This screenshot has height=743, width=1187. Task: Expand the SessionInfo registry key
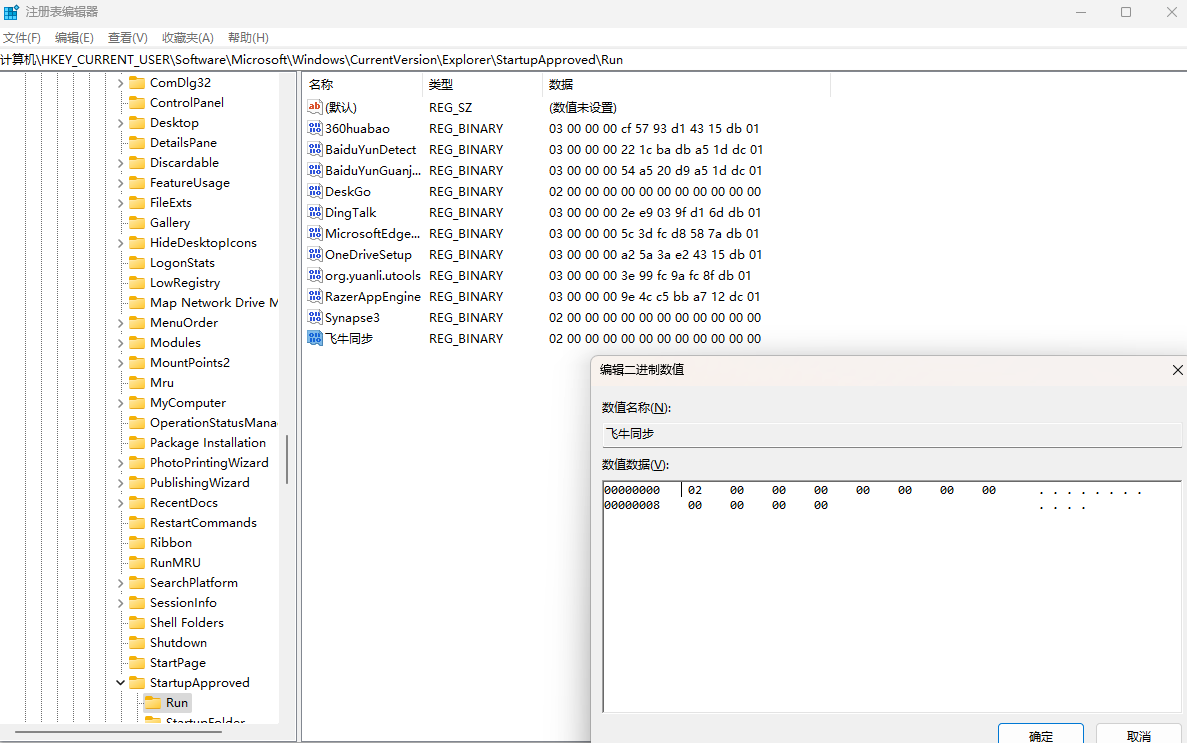(x=121, y=603)
